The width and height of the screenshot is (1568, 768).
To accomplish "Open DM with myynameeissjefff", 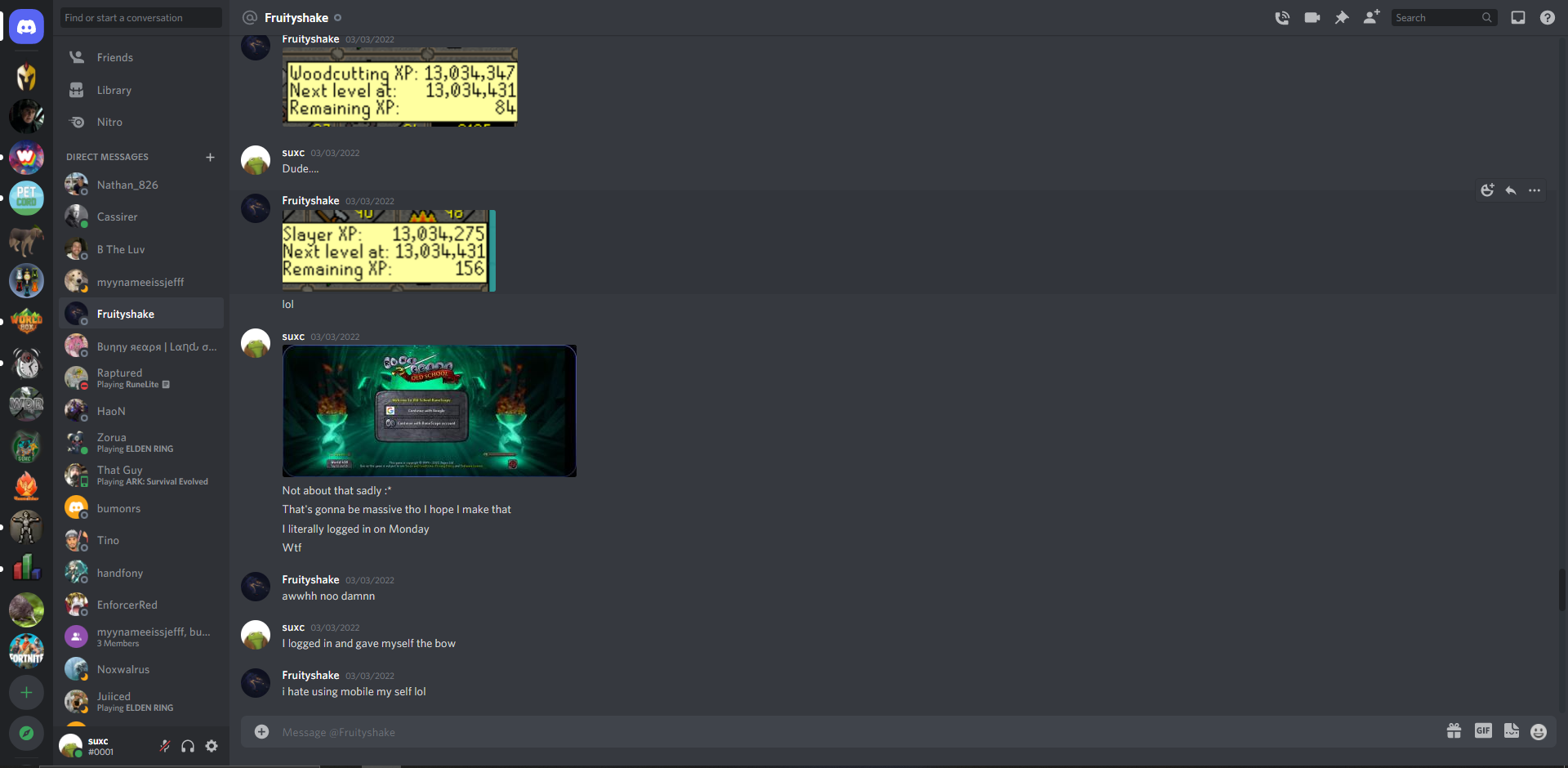I will [141, 282].
